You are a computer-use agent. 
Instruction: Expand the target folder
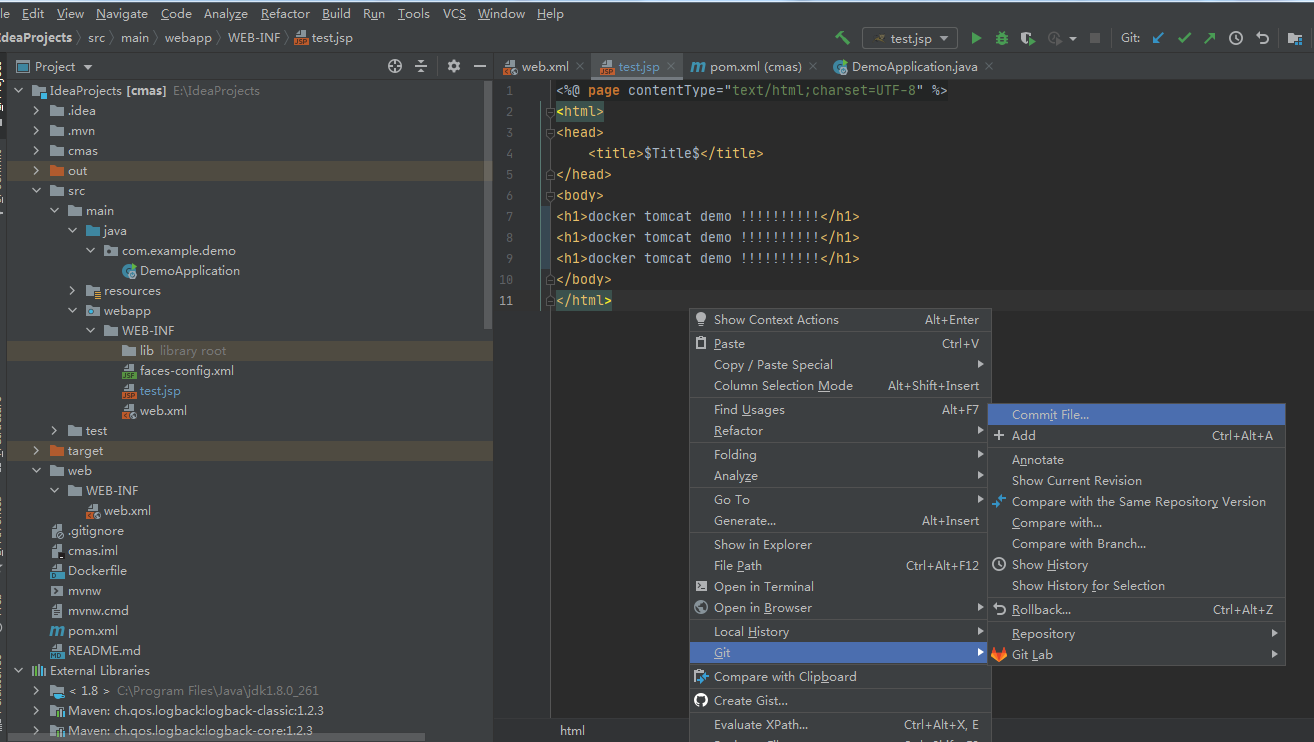pyautogui.click(x=36, y=450)
